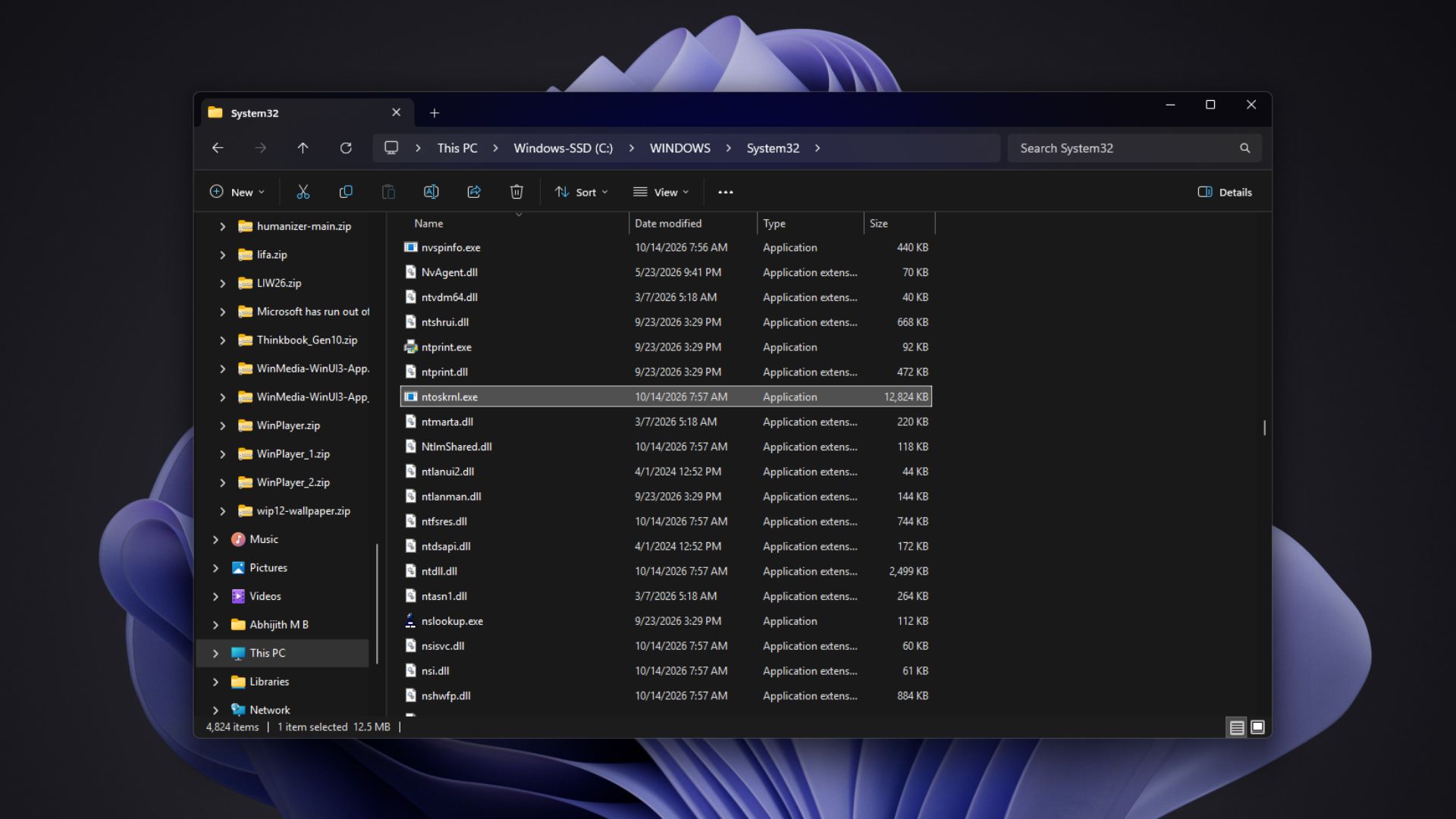Select Libraries in the navigation pane
The image size is (1456, 819).
(x=269, y=682)
